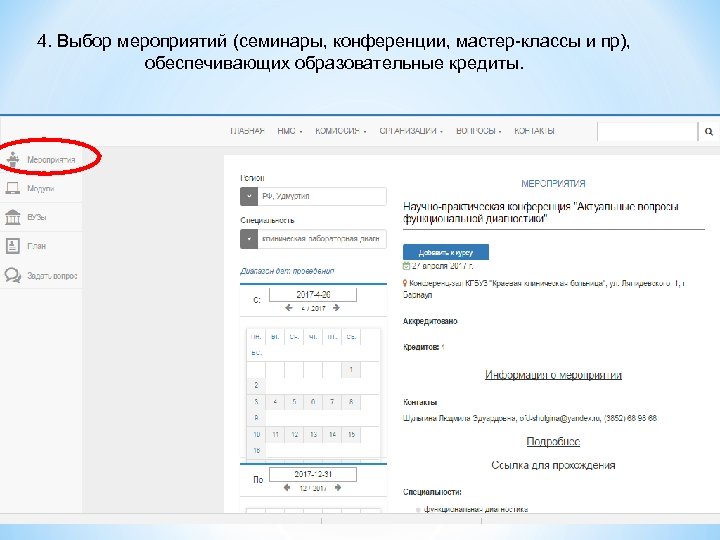Select day 11 in the start calendar
The width and height of the screenshot is (720, 540).
pyautogui.click(x=275, y=434)
